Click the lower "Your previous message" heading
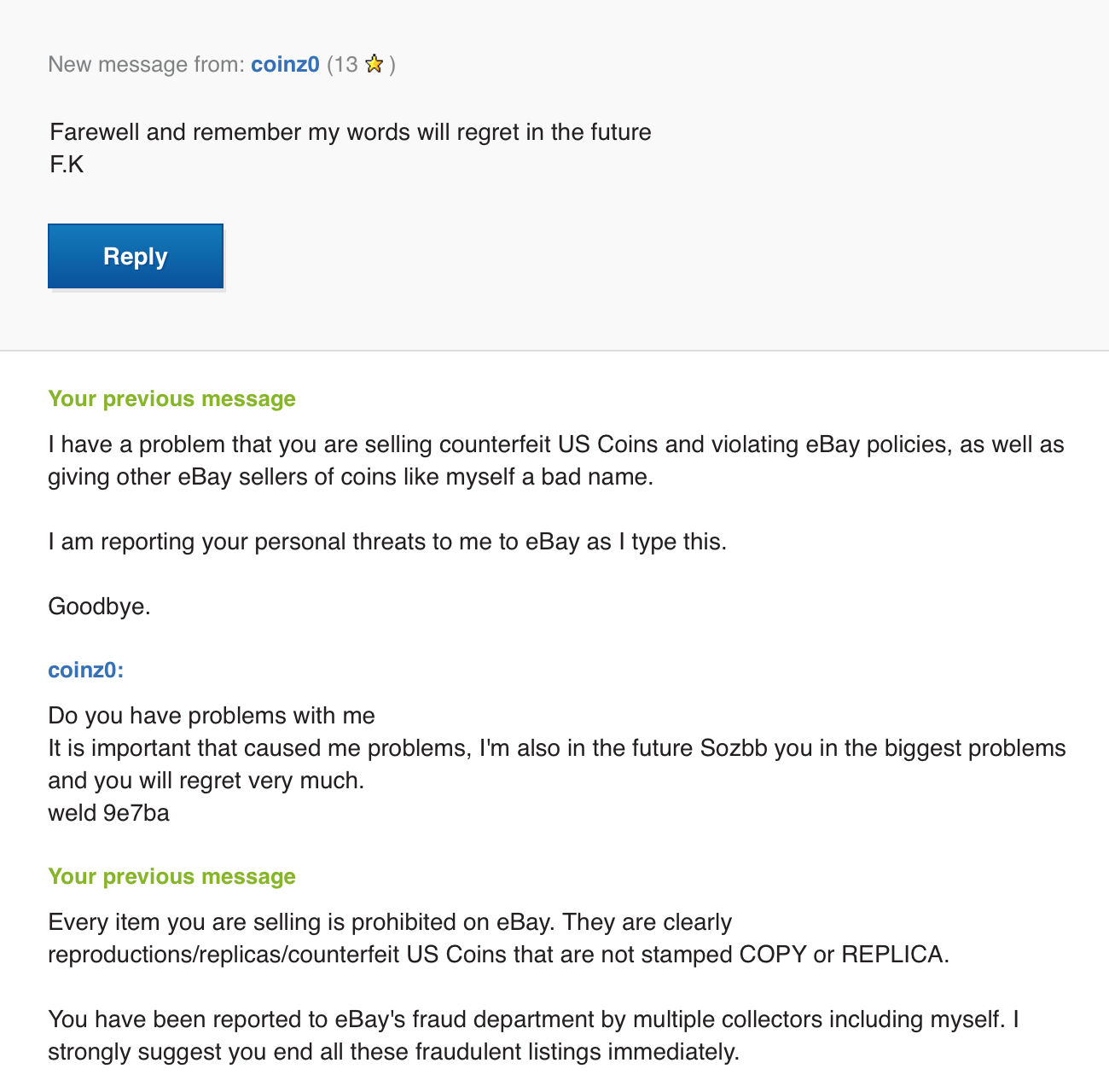The height and width of the screenshot is (1092, 1109). (171, 876)
